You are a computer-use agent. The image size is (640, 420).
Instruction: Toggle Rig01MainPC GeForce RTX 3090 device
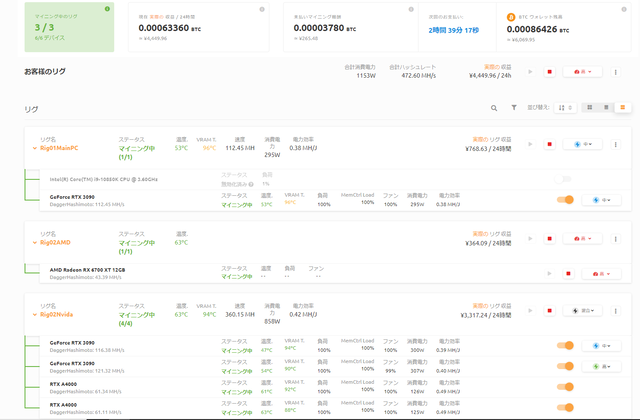[x=565, y=200]
